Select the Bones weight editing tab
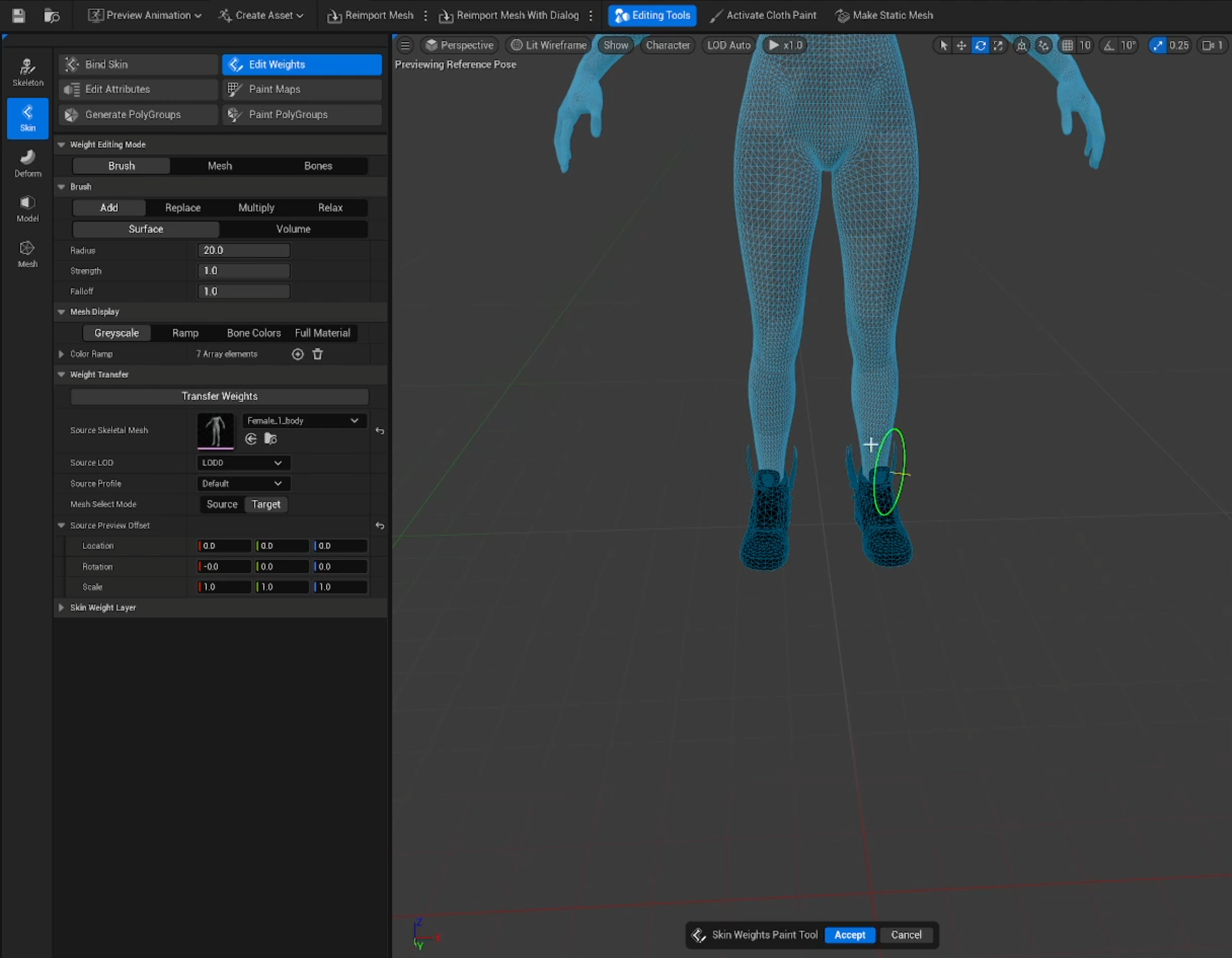 click(318, 165)
